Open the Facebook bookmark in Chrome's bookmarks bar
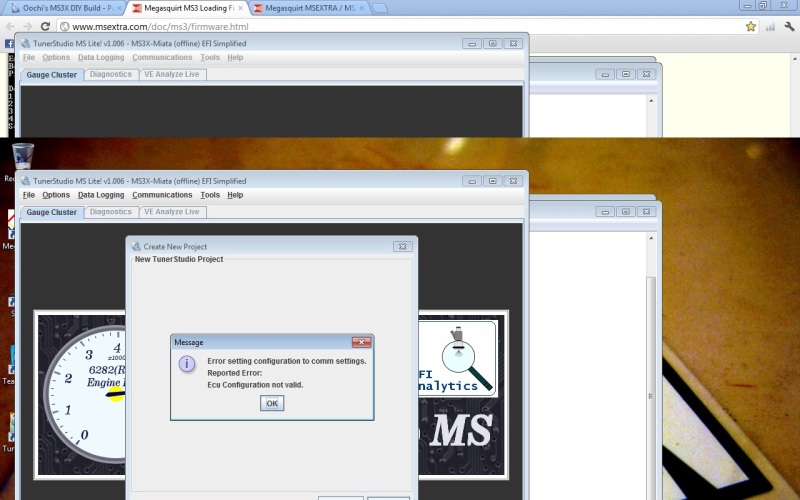Viewport: 800px width, 500px height. click(x=9, y=44)
